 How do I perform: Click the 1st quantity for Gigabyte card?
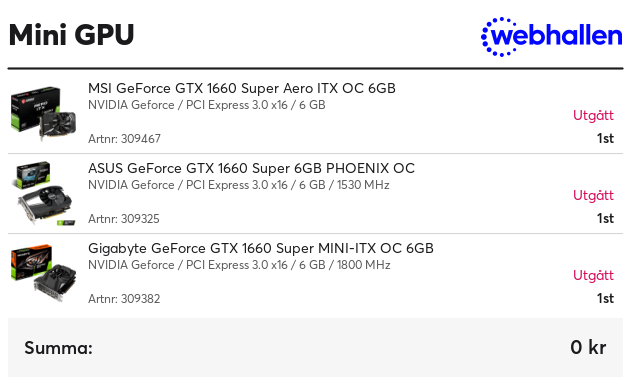pos(605,298)
